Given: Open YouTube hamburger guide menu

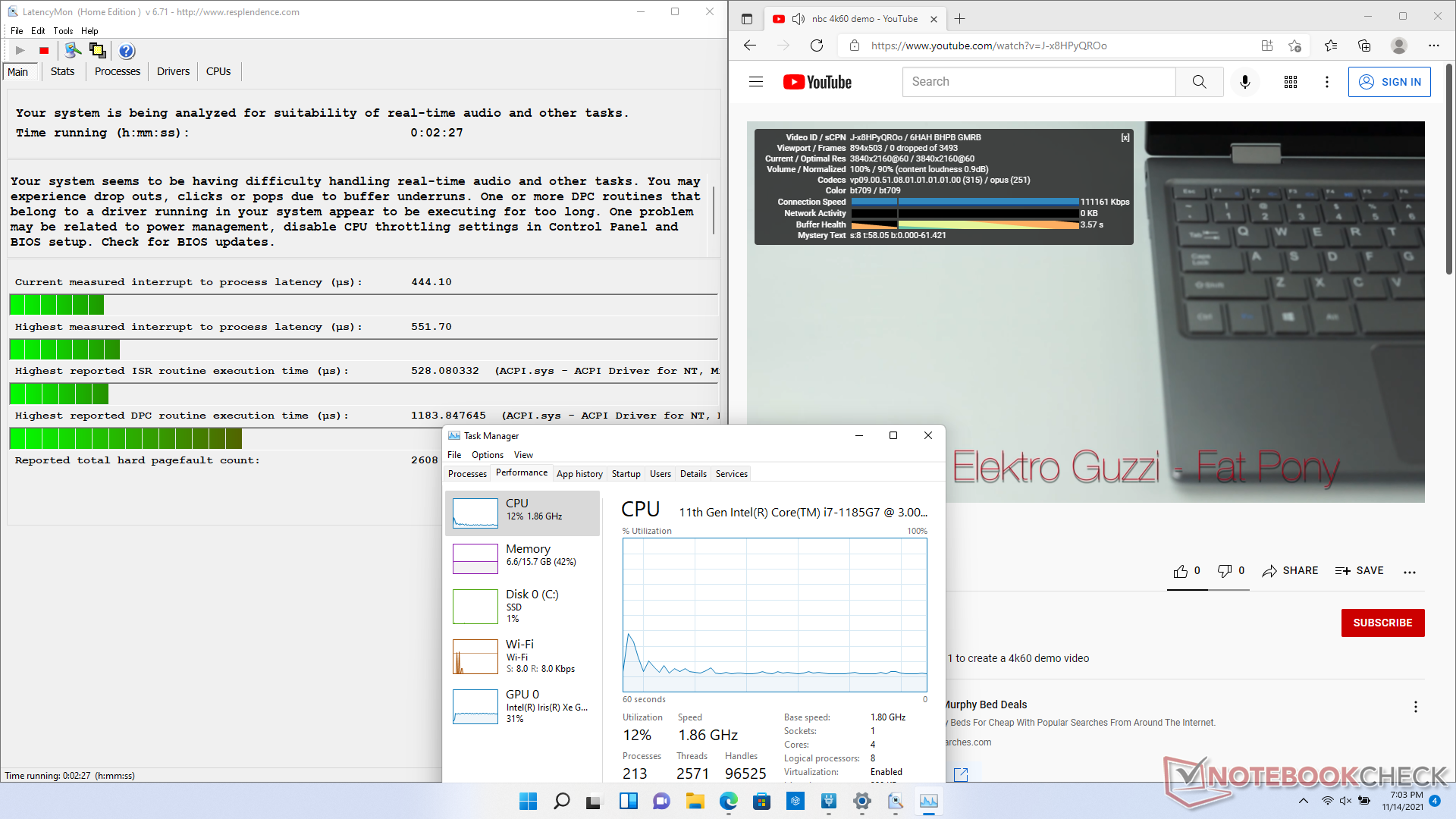Looking at the screenshot, I should tap(756, 82).
